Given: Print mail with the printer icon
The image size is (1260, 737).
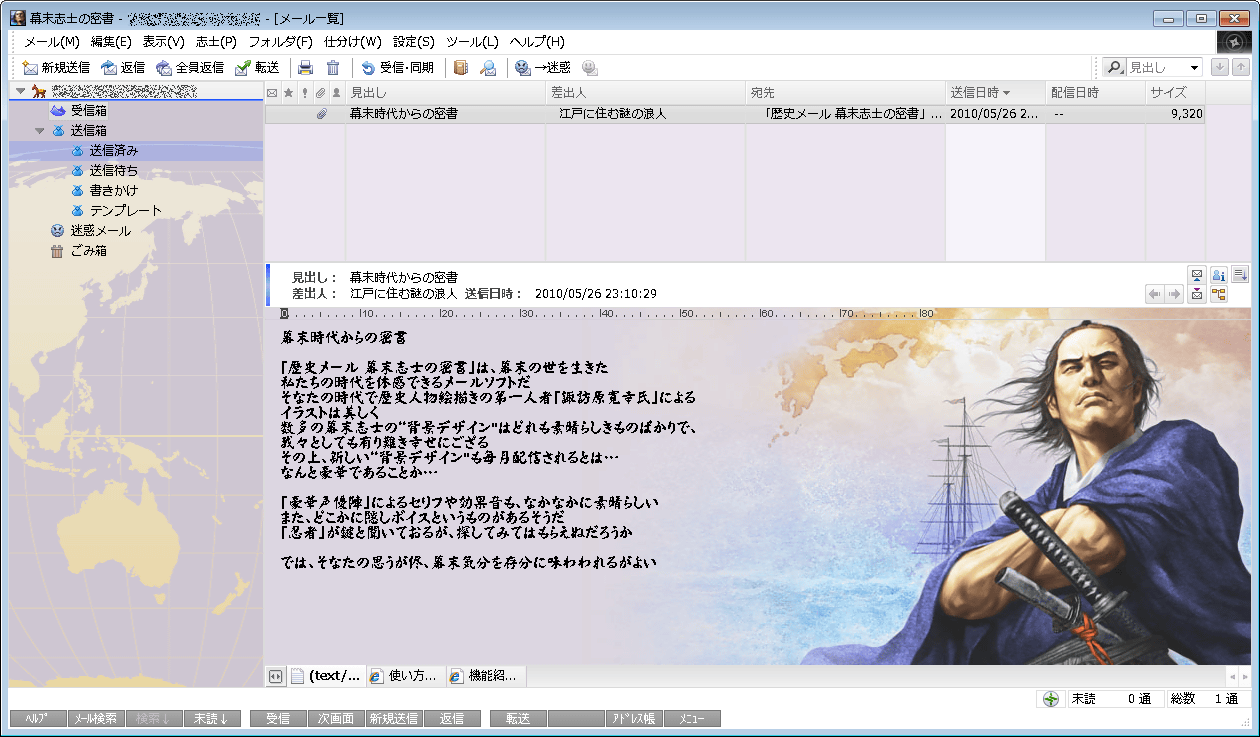Looking at the screenshot, I should point(306,68).
